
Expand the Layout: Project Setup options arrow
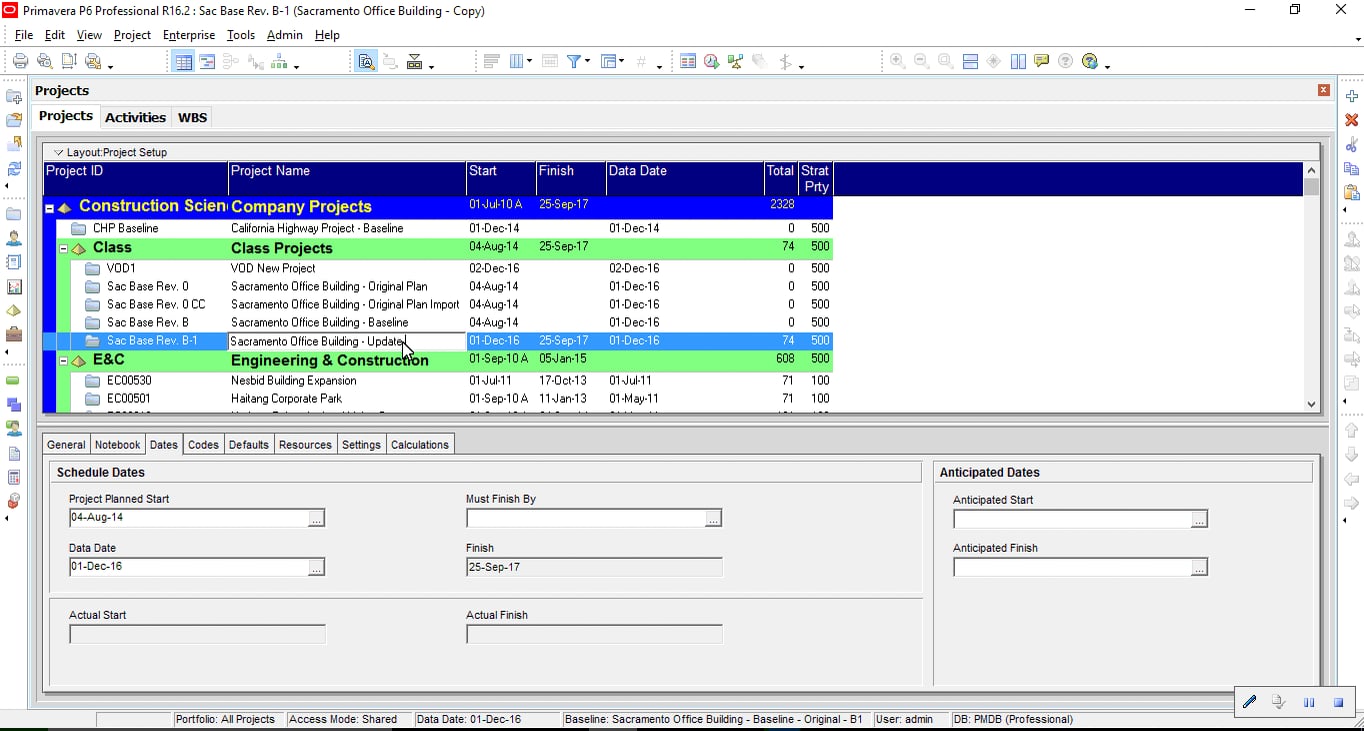coord(58,153)
